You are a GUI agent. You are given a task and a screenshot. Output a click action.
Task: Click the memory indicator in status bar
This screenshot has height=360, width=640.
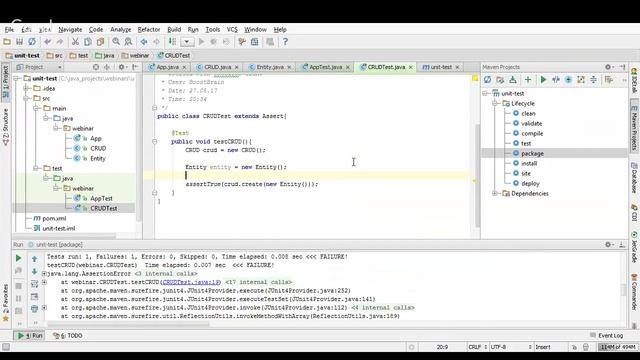pos(618,347)
